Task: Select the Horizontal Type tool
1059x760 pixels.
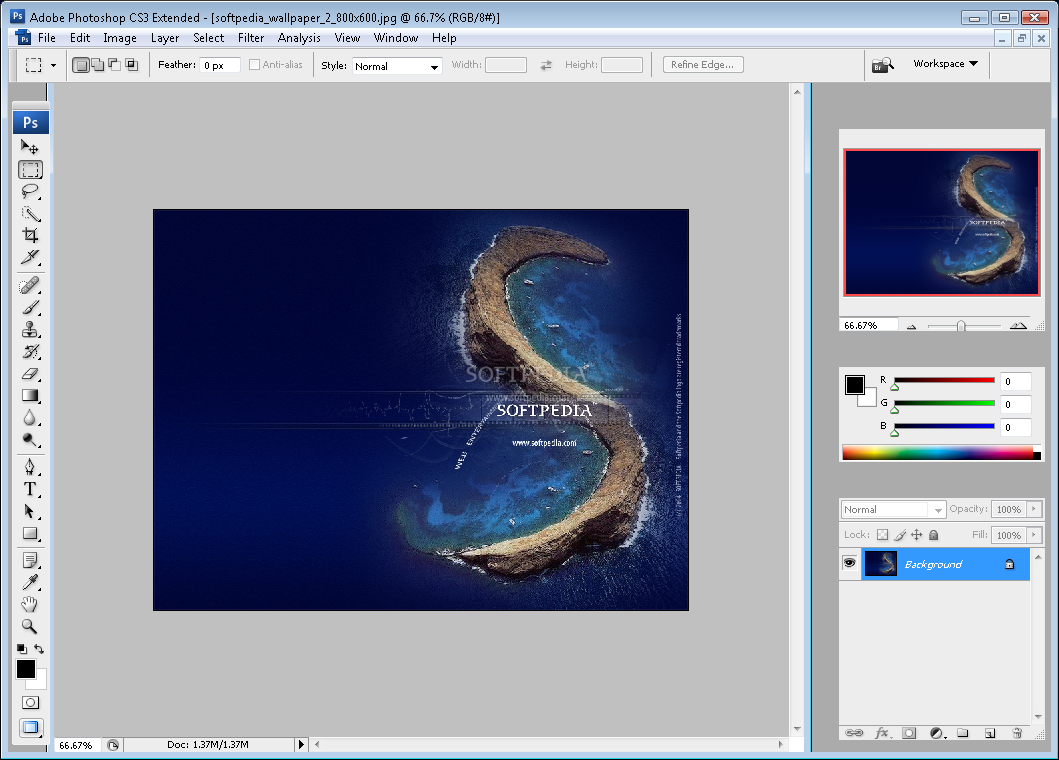Action: [30, 489]
